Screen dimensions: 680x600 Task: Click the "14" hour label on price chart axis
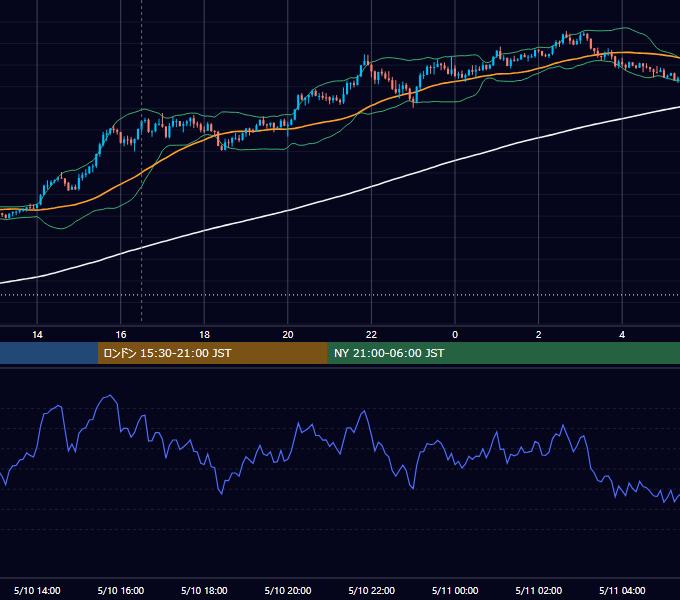click(37, 335)
